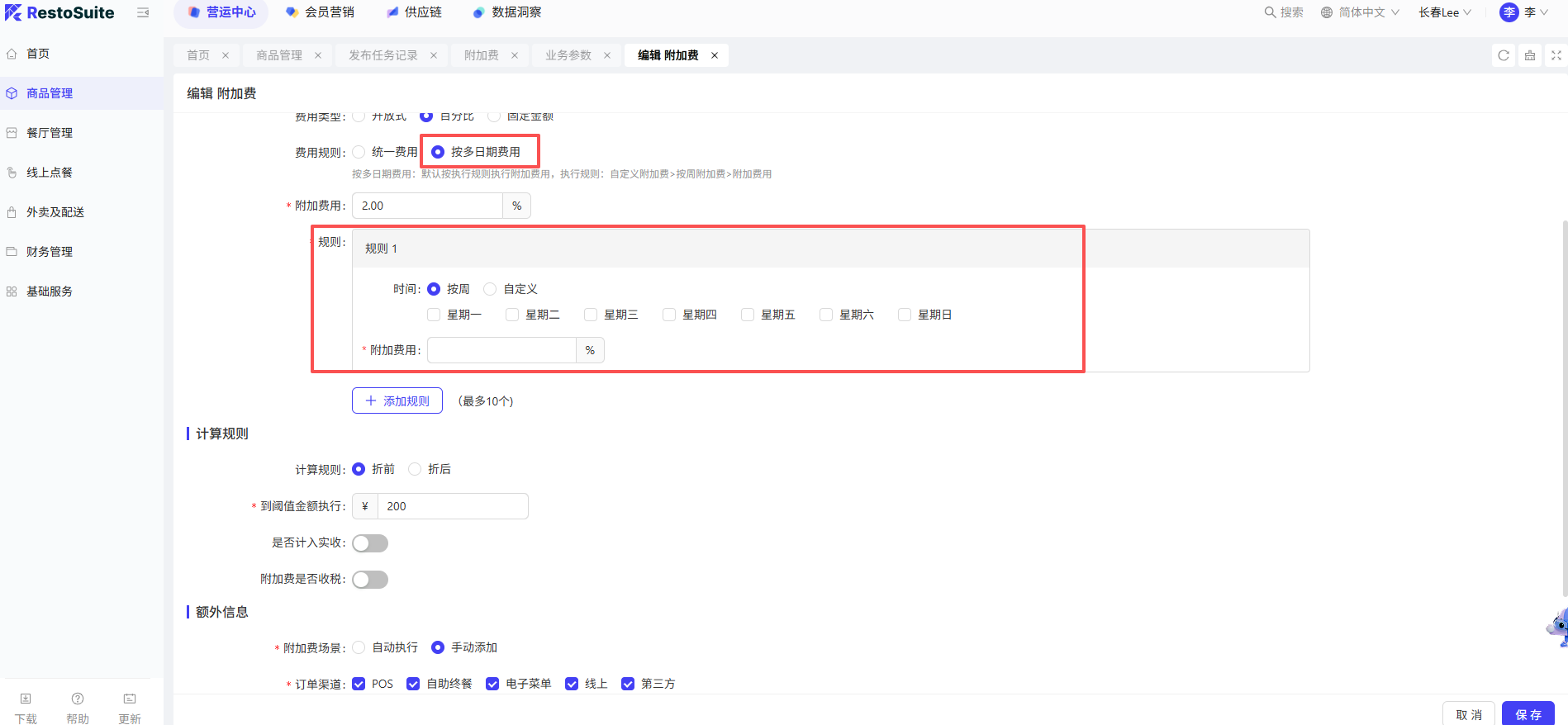This screenshot has width=1568, height=725.
Task: Expand the 长春Lee store dropdown
Action: pyautogui.click(x=1444, y=12)
